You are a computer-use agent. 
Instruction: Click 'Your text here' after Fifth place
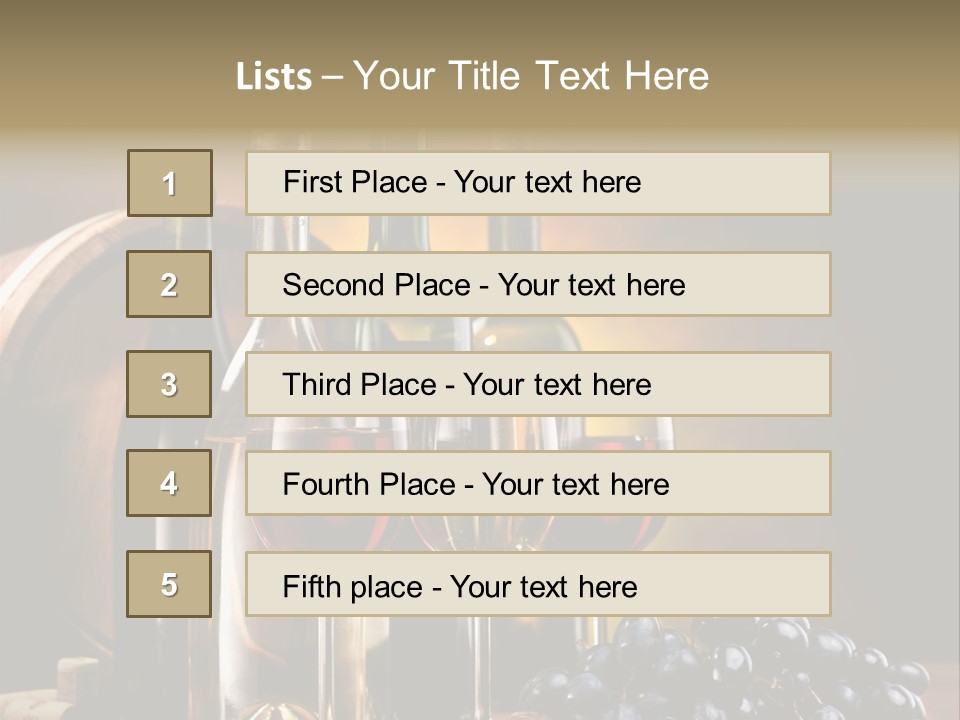point(543,586)
